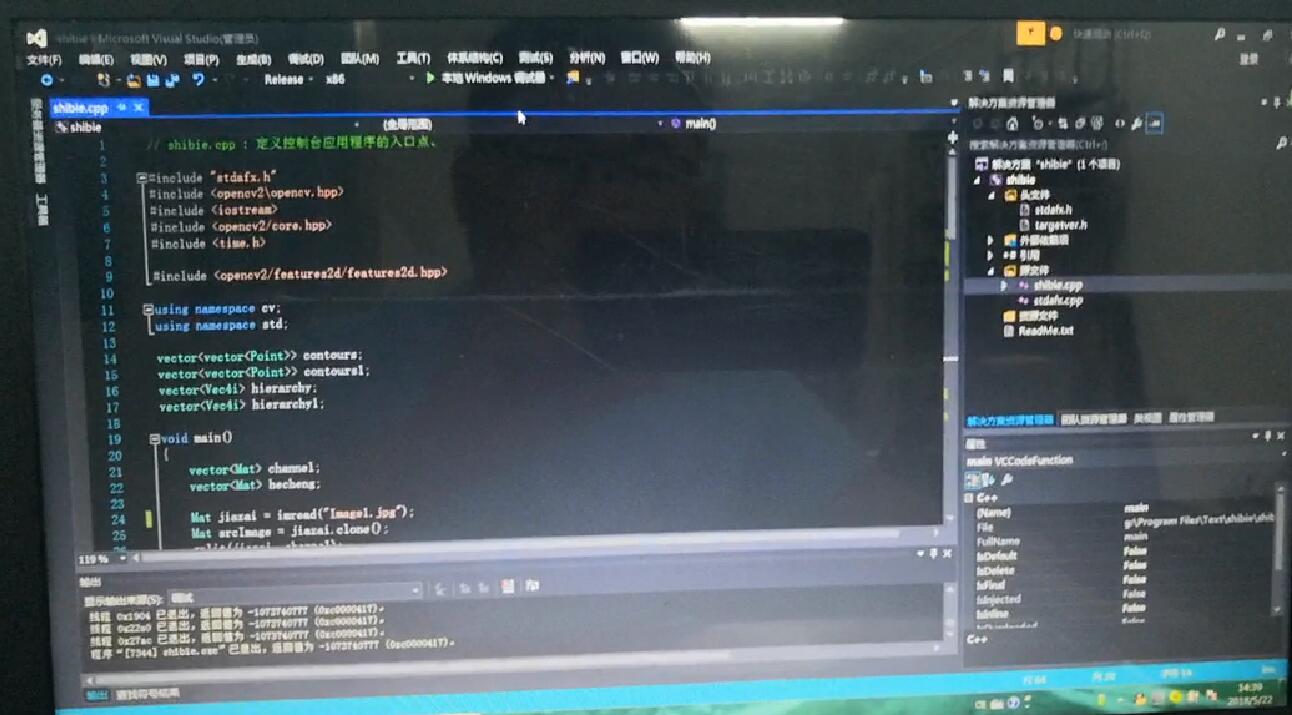Click the navigate backward toolbar icon

coord(46,80)
